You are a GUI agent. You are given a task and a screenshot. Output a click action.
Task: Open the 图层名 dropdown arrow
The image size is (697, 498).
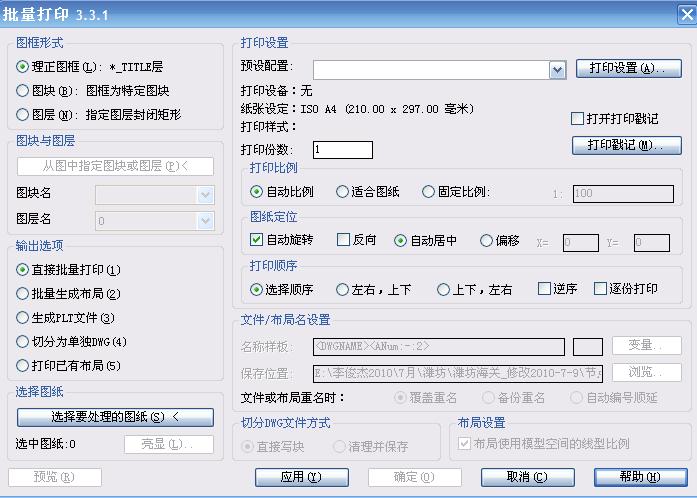point(205,221)
